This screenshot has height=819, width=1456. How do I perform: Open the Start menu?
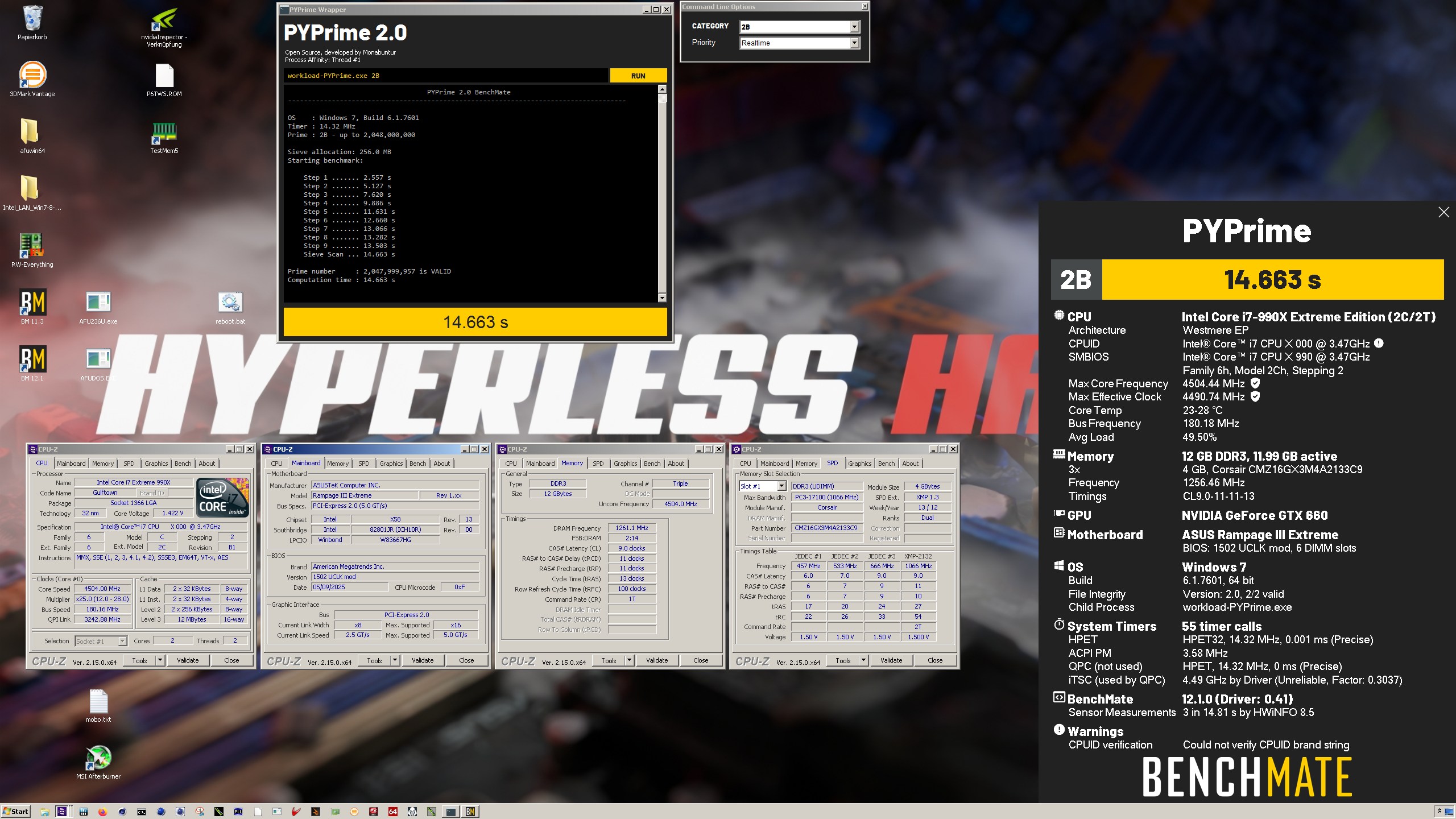point(16,812)
